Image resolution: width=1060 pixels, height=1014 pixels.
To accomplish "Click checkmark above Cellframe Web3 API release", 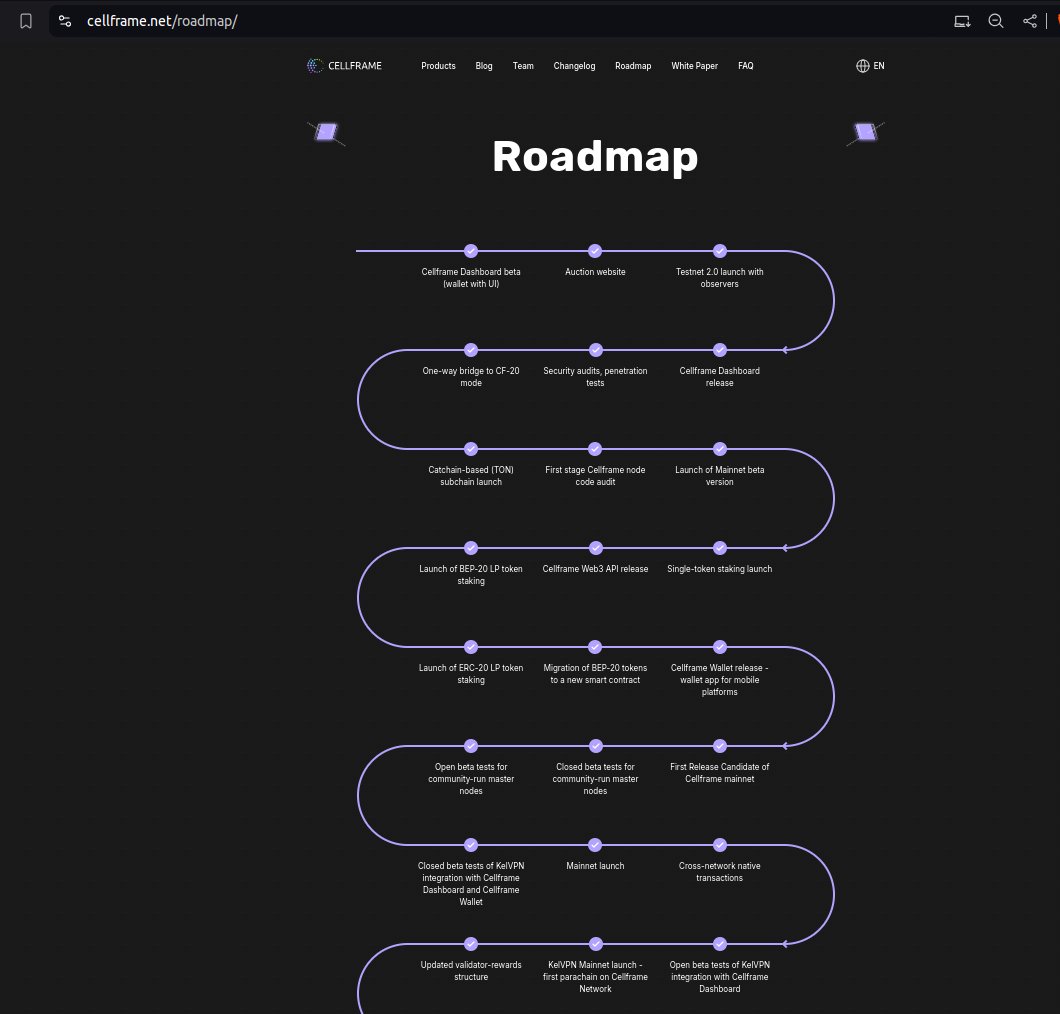I will [596, 548].
